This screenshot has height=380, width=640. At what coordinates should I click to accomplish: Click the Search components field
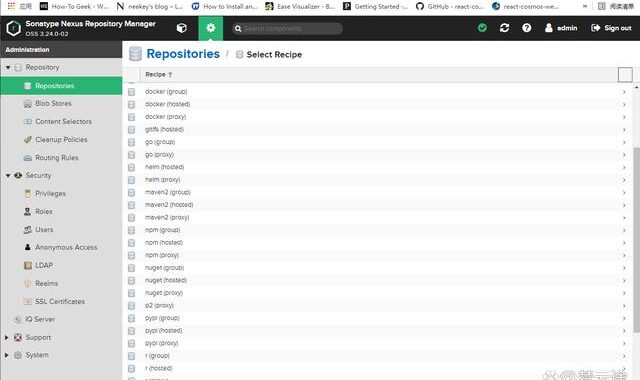click(287, 29)
